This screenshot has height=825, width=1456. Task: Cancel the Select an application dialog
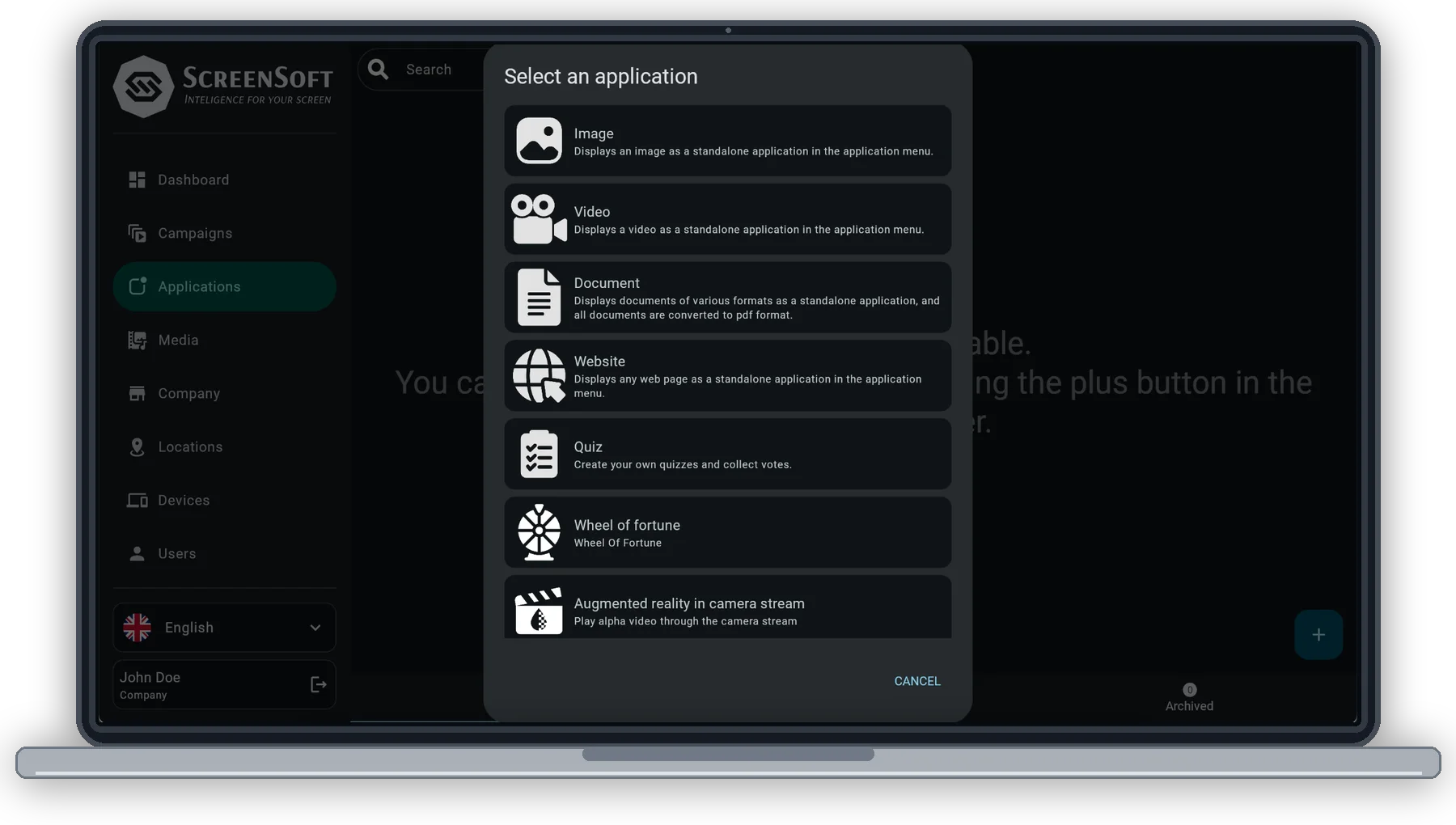[x=917, y=681]
